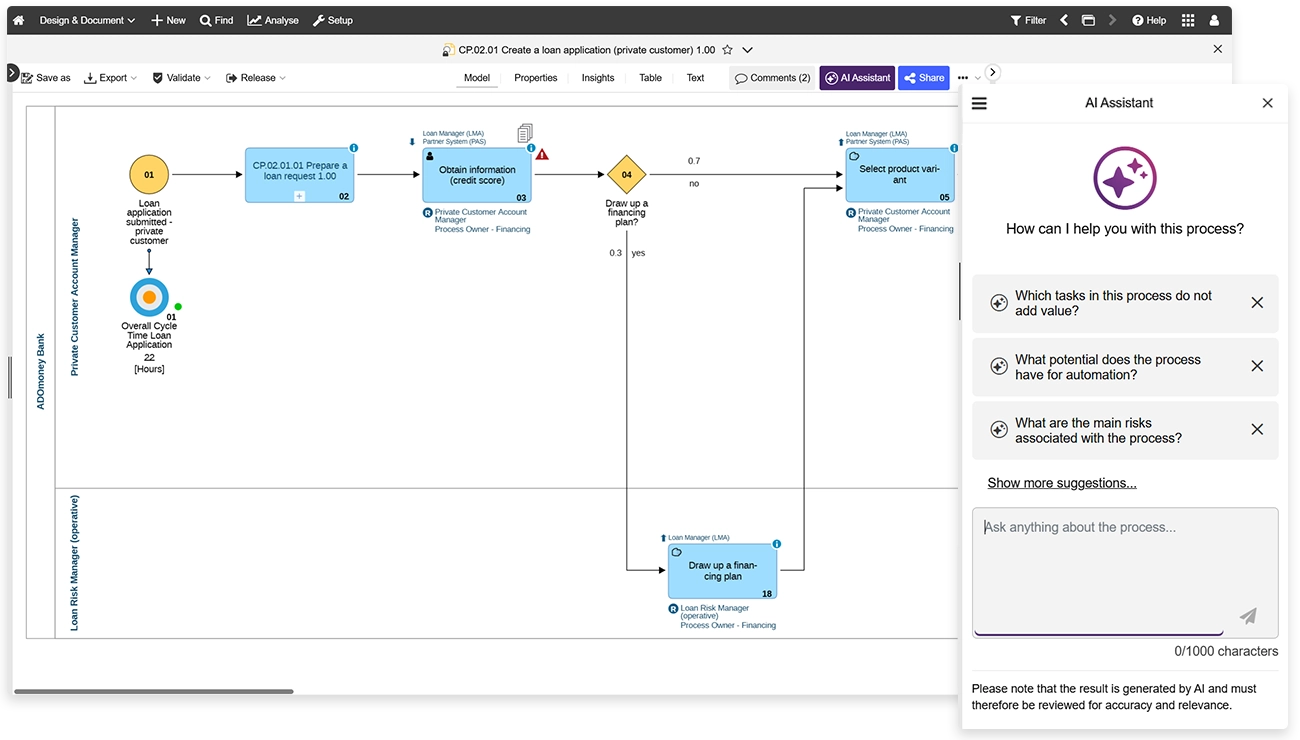
Task: Switch to the Insights tab
Action: point(598,78)
